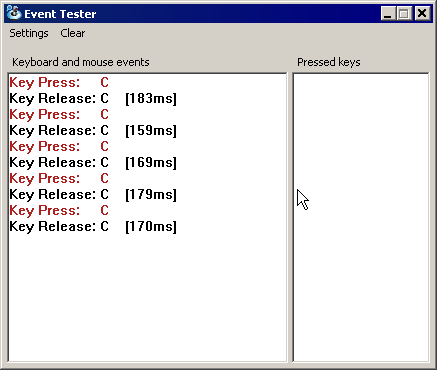Select the Key Release row with 169ms
437x370 pixels.
[93, 163]
